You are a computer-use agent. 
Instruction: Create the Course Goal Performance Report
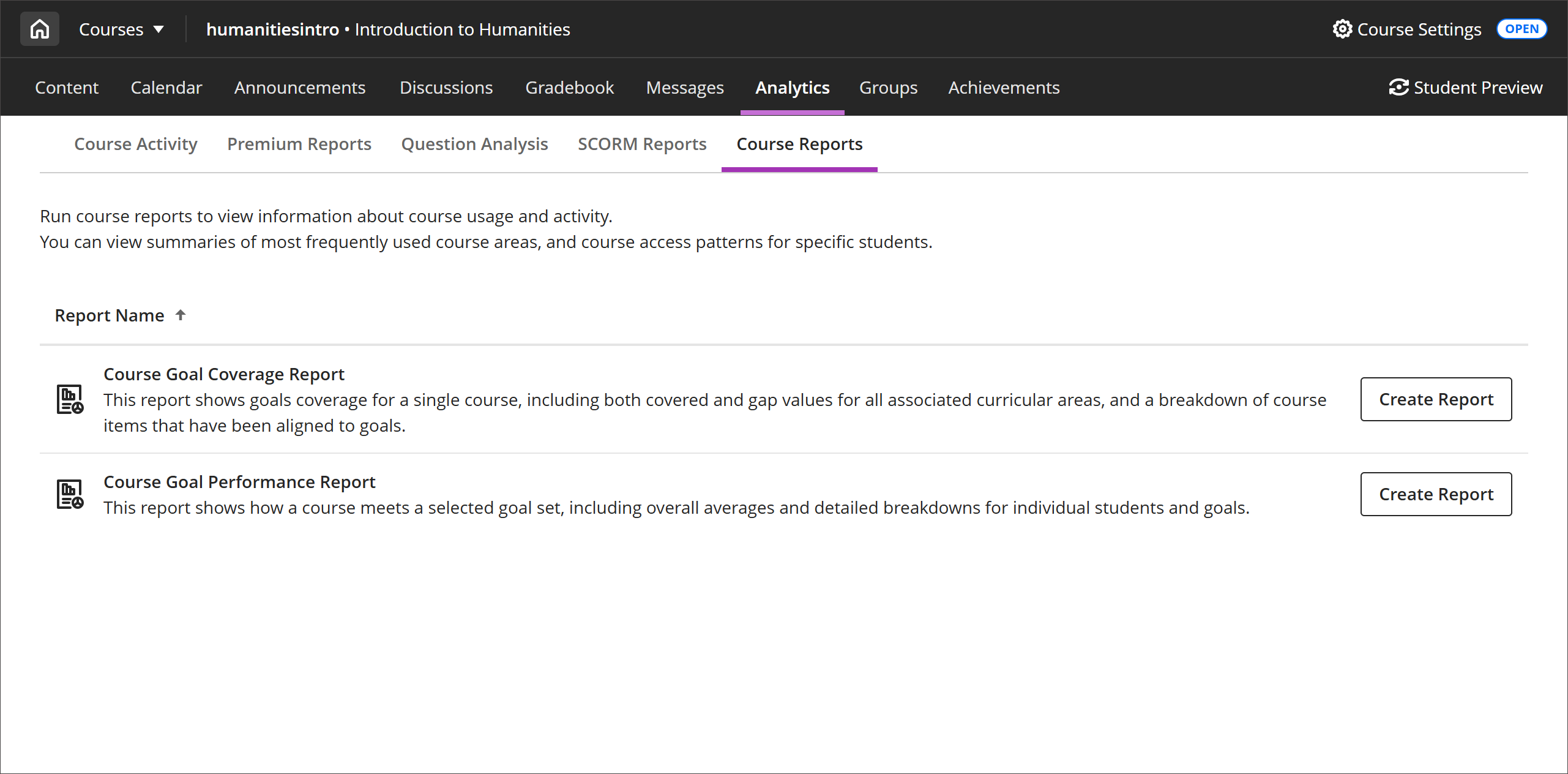(x=1436, y=494)
